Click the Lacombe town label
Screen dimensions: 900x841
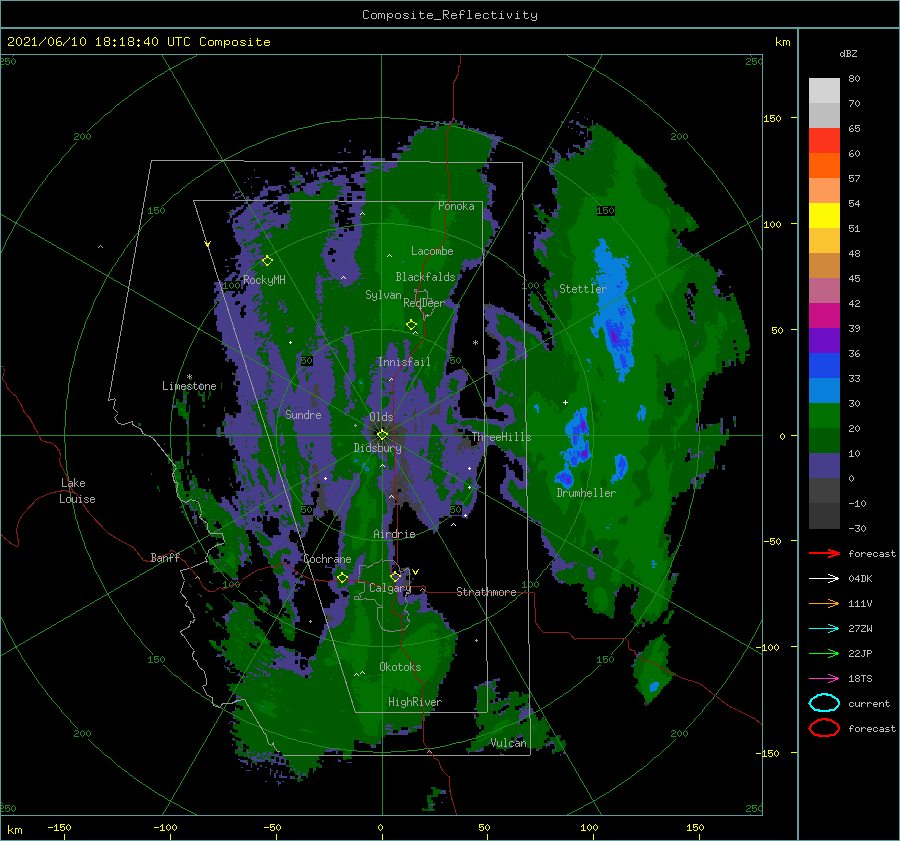(432, 251)
